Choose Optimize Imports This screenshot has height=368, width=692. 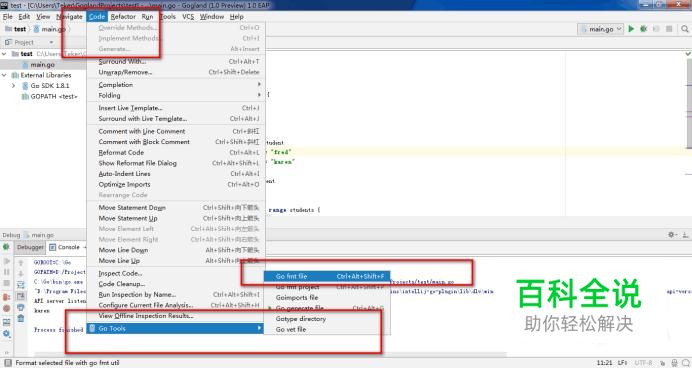coord(176,184)
